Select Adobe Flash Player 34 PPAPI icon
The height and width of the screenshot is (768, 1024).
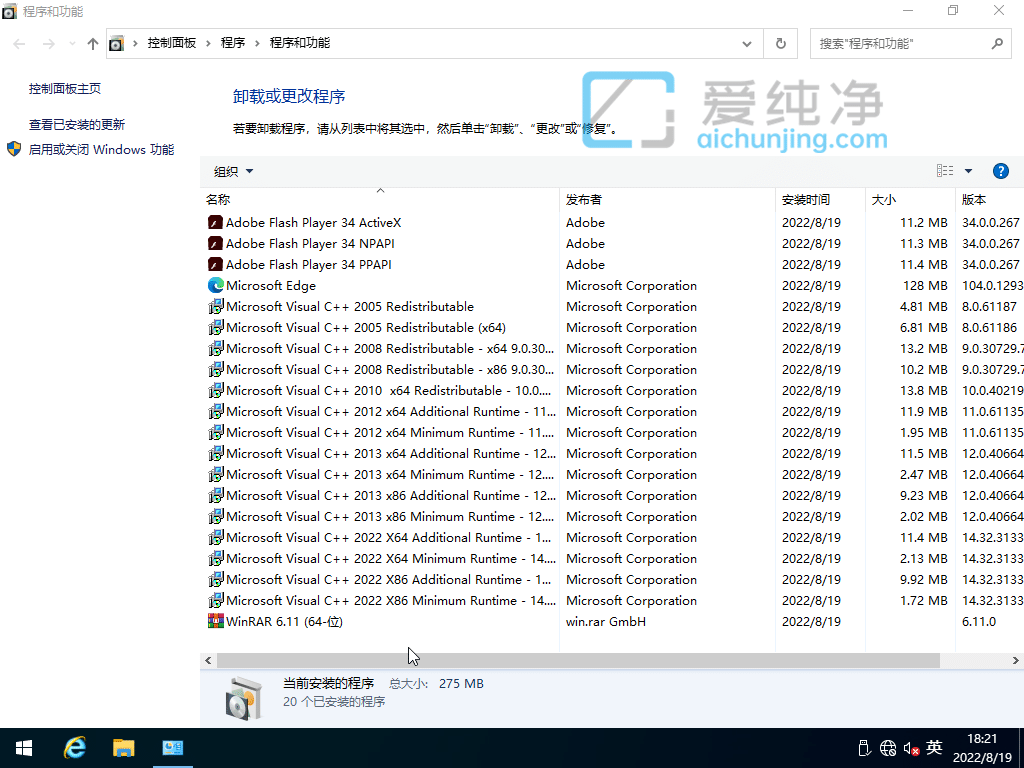(216, 264)
